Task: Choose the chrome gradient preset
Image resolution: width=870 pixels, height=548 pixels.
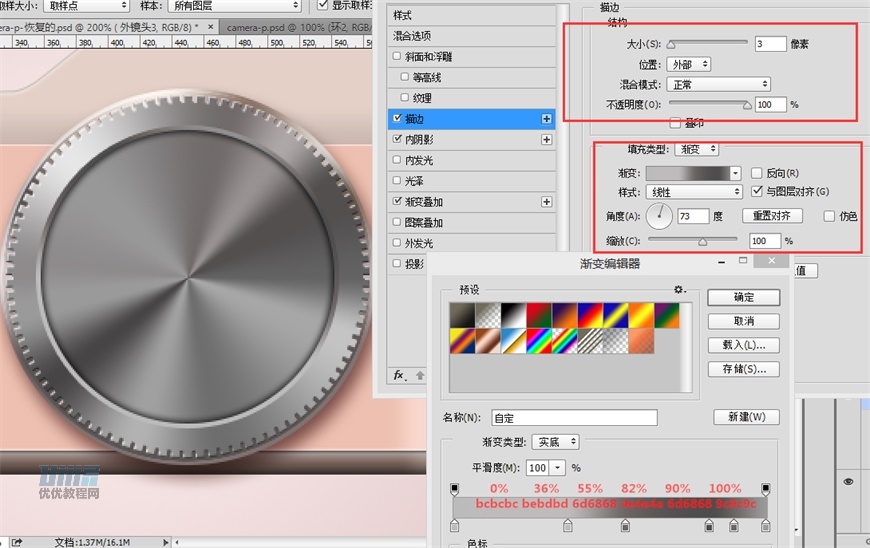Action: pos(513,341)
